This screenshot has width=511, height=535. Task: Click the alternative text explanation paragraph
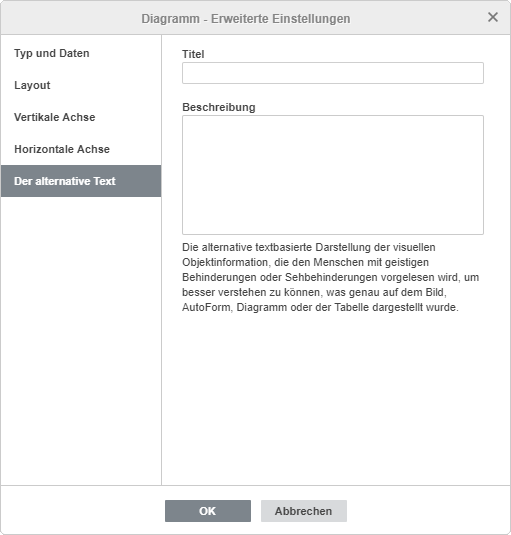tap(331, 277)
